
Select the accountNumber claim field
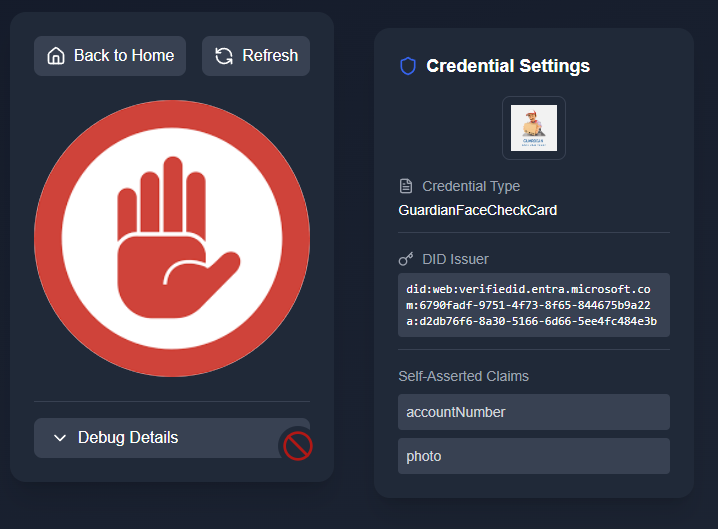tap(533, 412)
